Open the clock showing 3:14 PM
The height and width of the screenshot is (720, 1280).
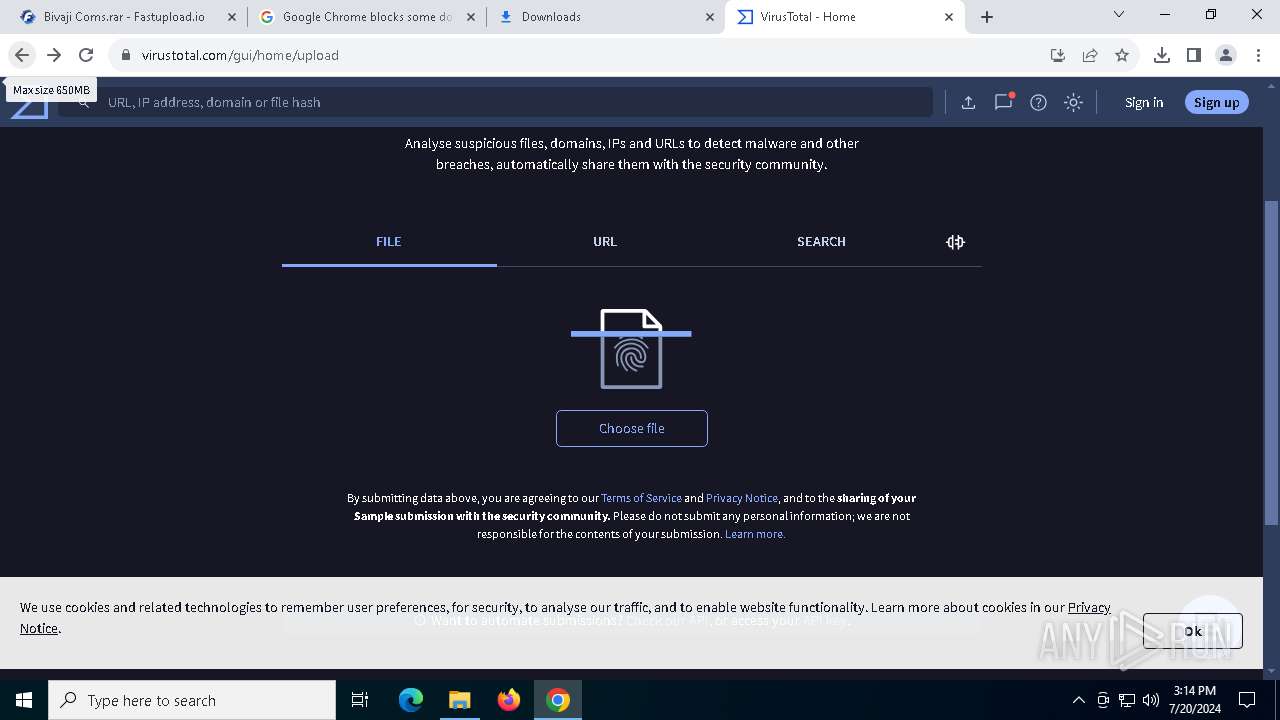[1194, 700]
